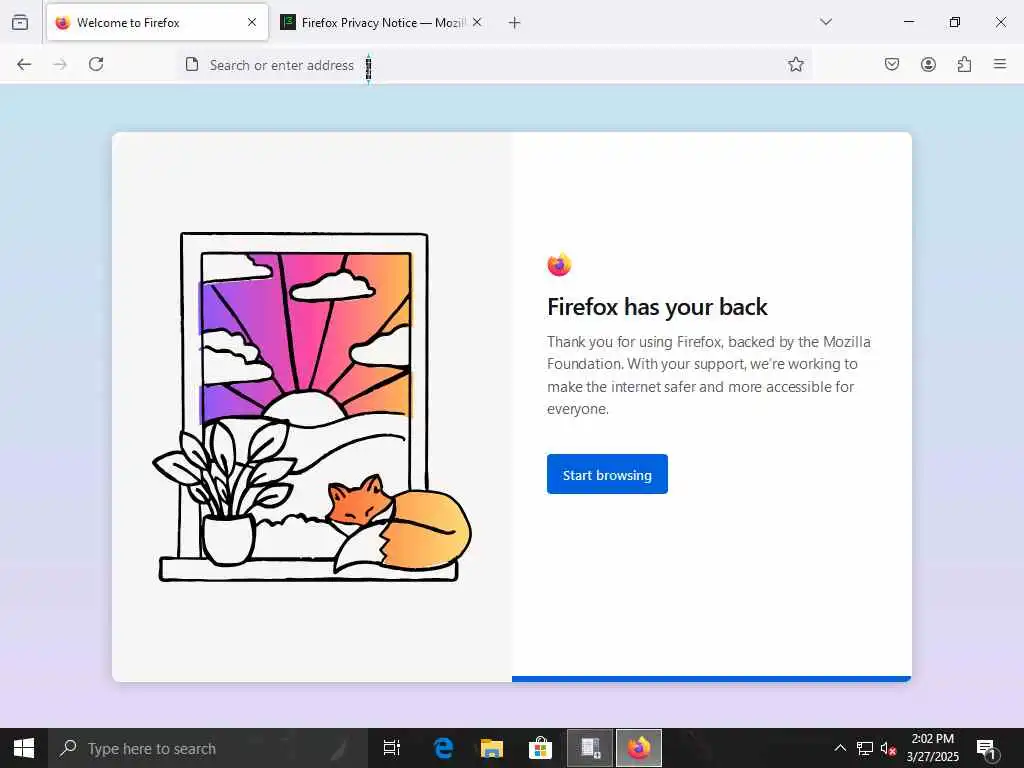Show hidden system tray icons
The height and width of the screenshot is (768, 1024).
[840, 748]
